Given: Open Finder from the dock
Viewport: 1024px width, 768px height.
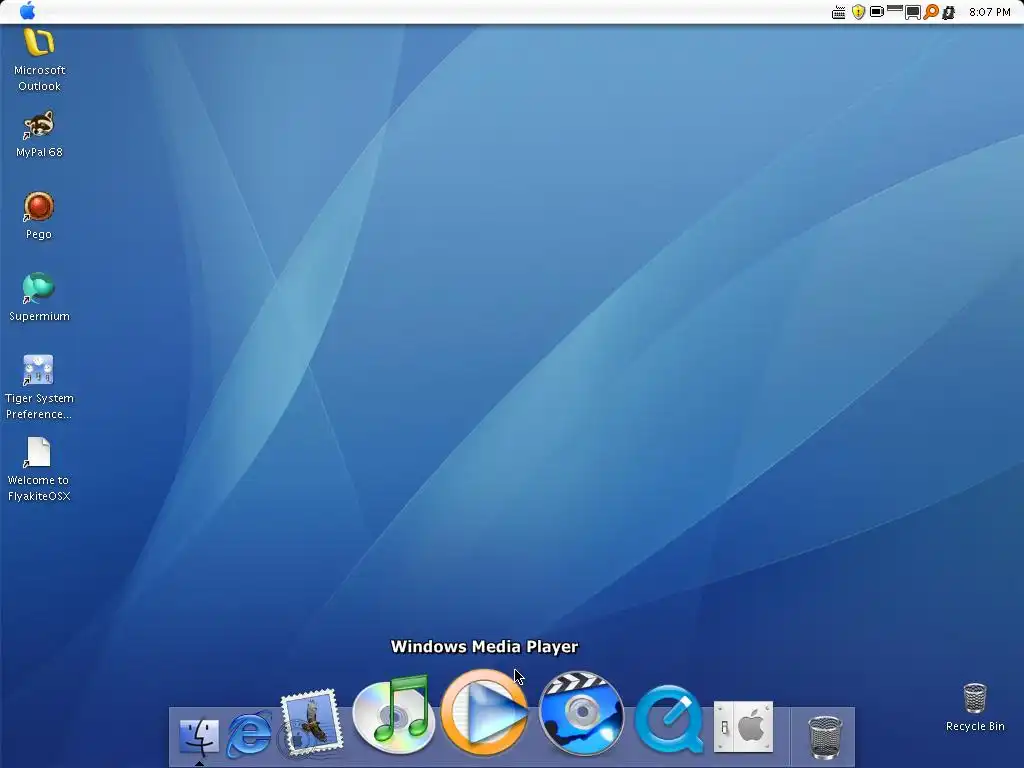Looking at the screenshot, I should point(199,736).
